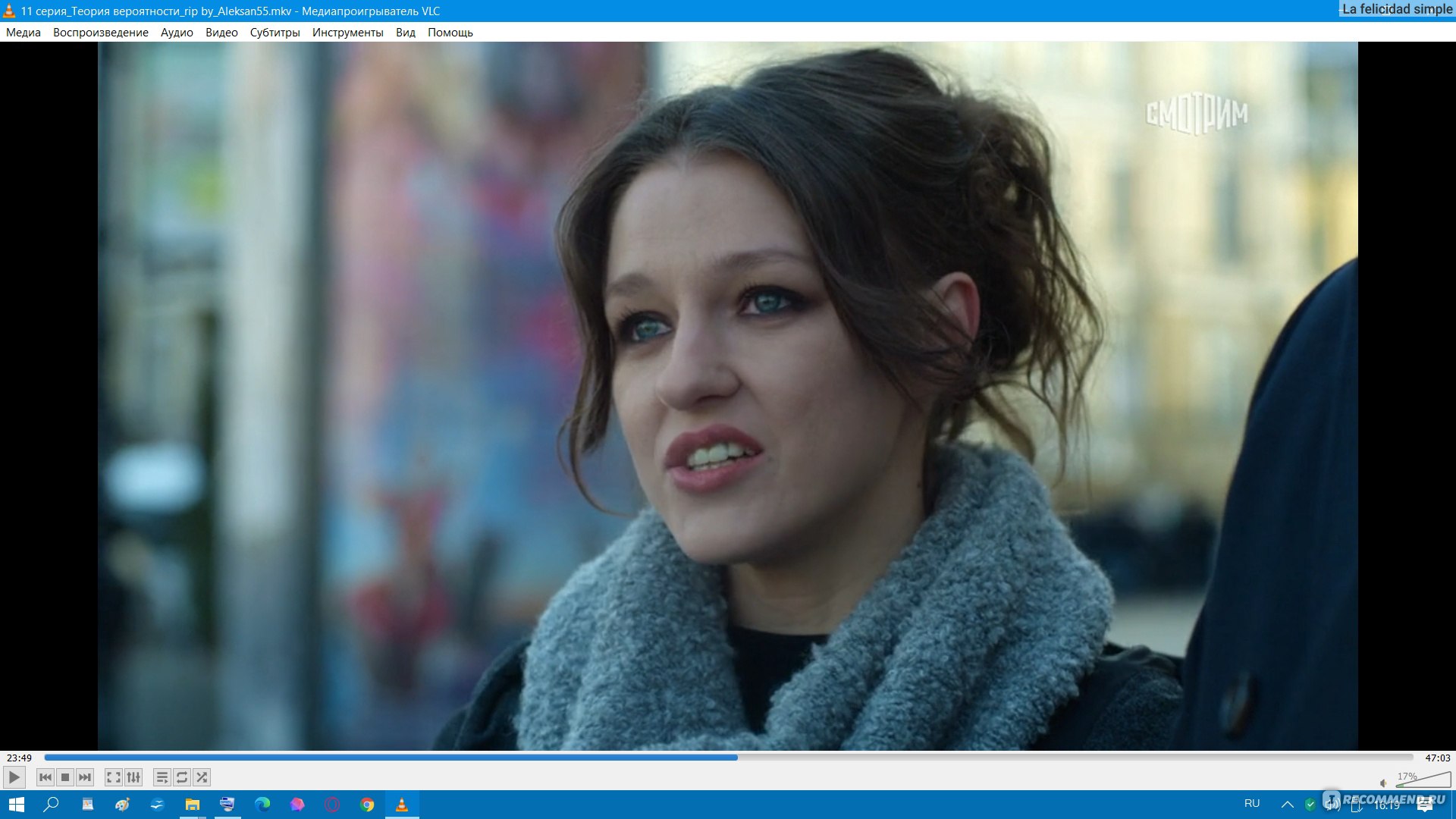Set volume using the triangular volume slider
This screenshot has width=1456, height=819.
tap(1423, 780)
